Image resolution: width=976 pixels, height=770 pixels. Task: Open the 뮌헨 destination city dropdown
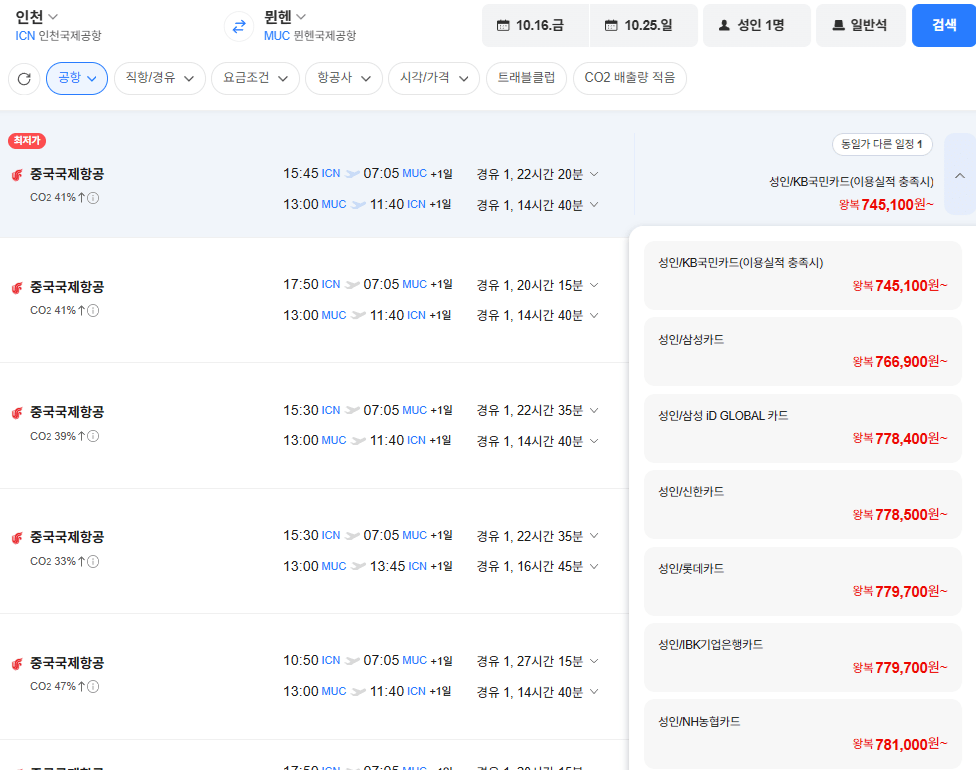[x=285, y=17]
